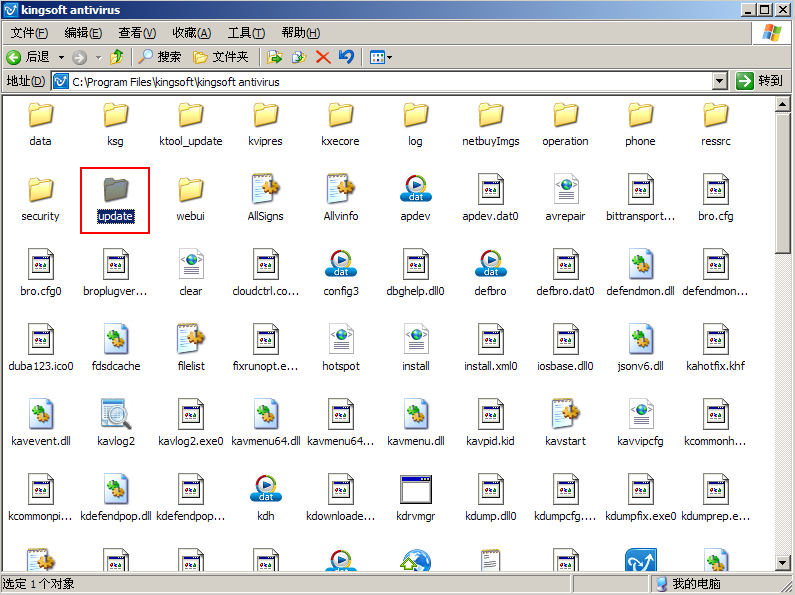Open the 工具(T) menu
Viewport: 795px width, 595px height.
click(x=246, y=33)
